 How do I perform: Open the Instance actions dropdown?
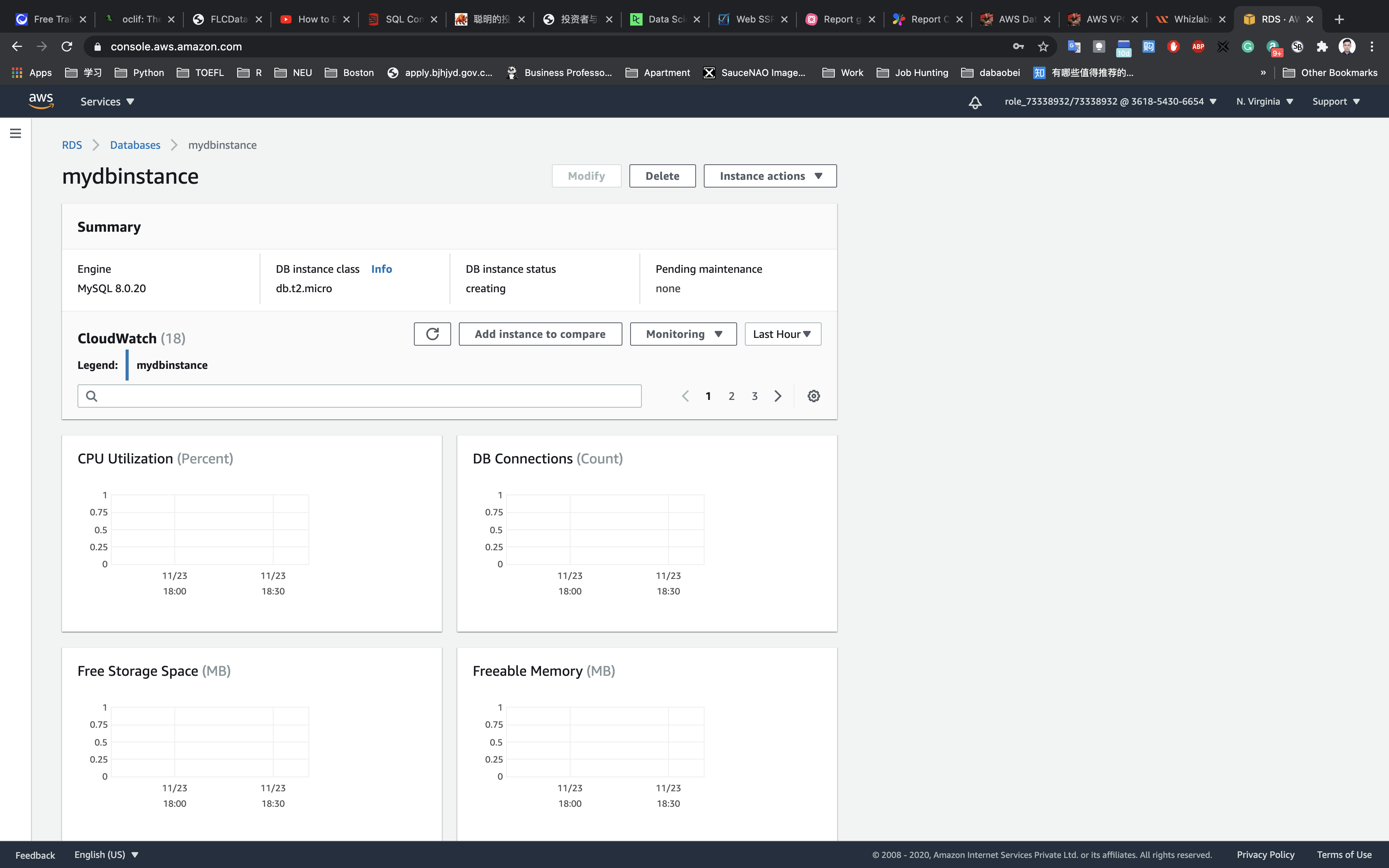(770, 176)
